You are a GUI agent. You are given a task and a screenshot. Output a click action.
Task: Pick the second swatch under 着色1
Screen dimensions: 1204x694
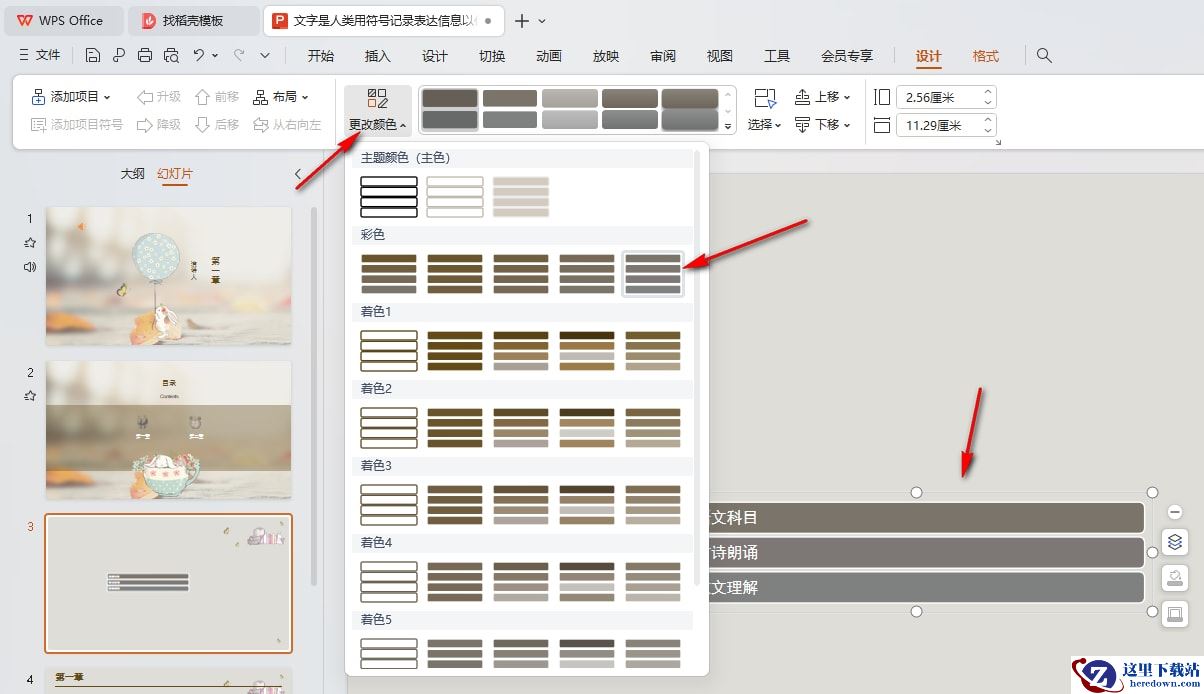tap(455, 350)
